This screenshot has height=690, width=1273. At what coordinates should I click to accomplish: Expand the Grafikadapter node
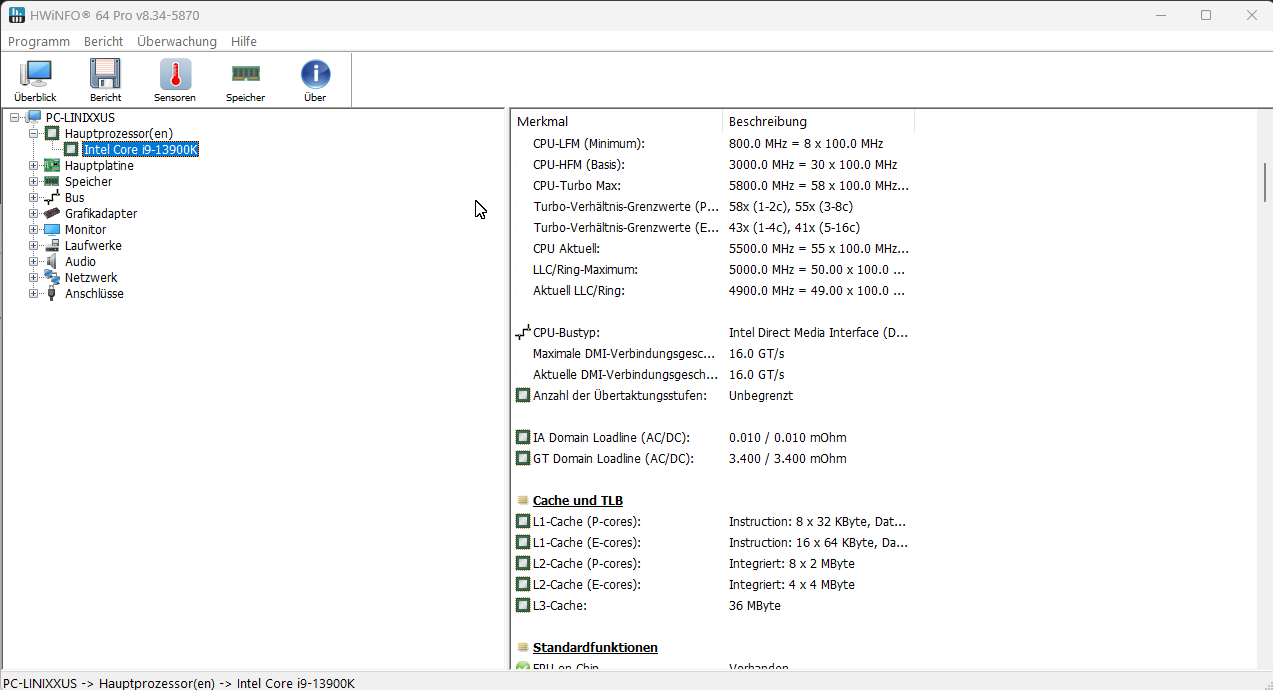34,213
